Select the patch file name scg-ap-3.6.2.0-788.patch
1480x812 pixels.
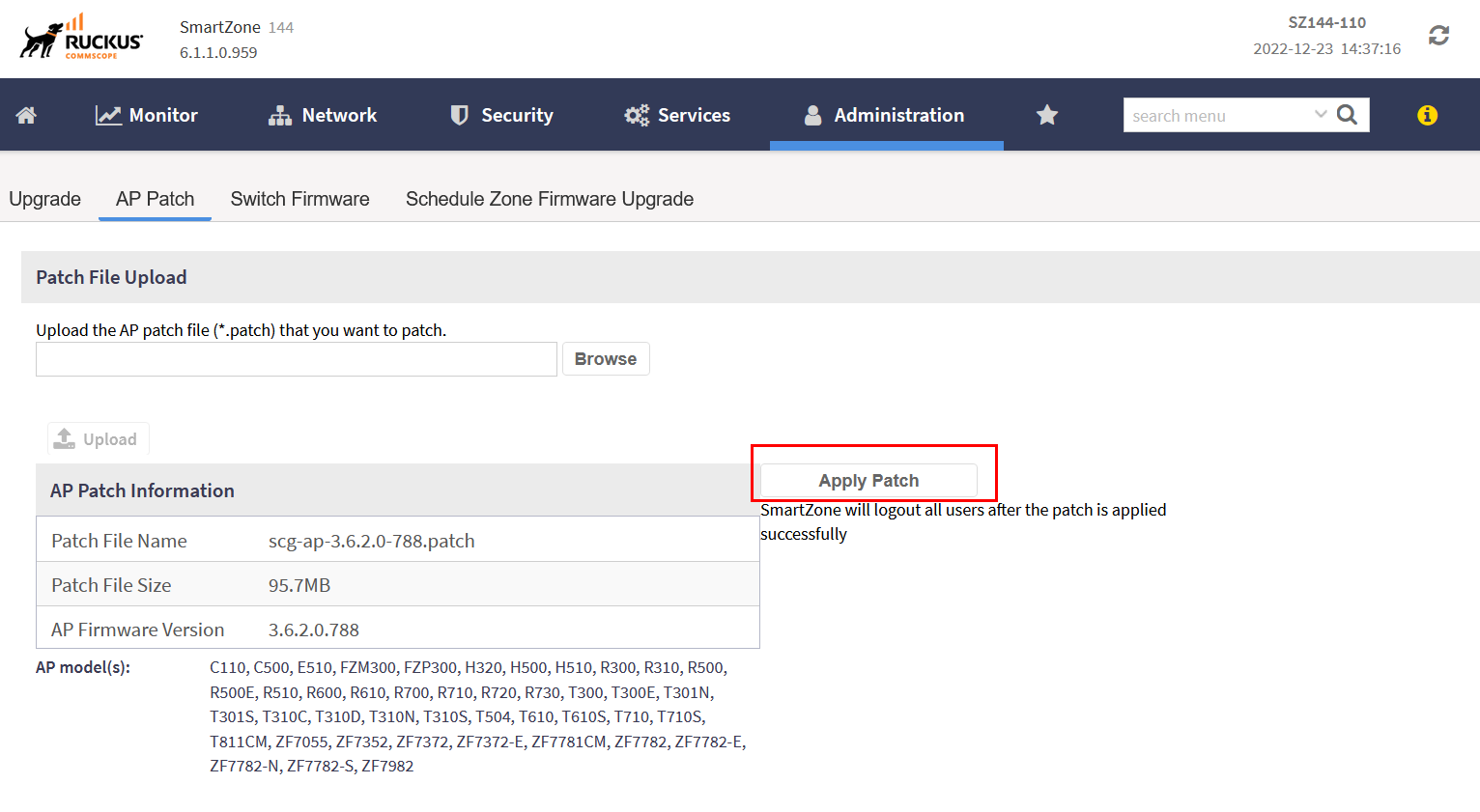click(372, 541)
